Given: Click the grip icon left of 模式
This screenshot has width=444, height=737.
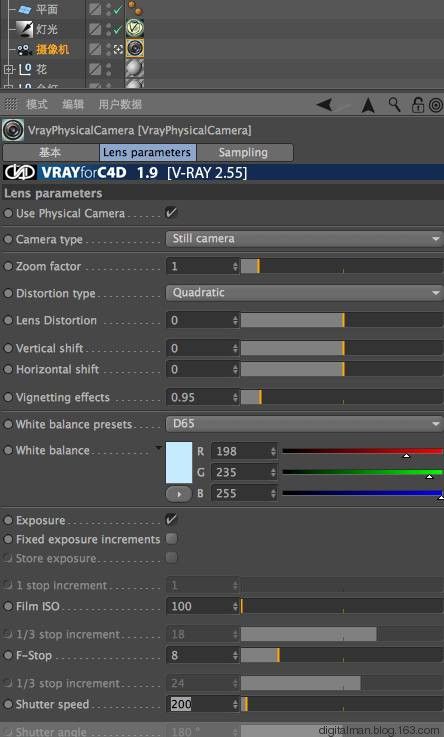Looking at the screenshot, I should [11, 104].
